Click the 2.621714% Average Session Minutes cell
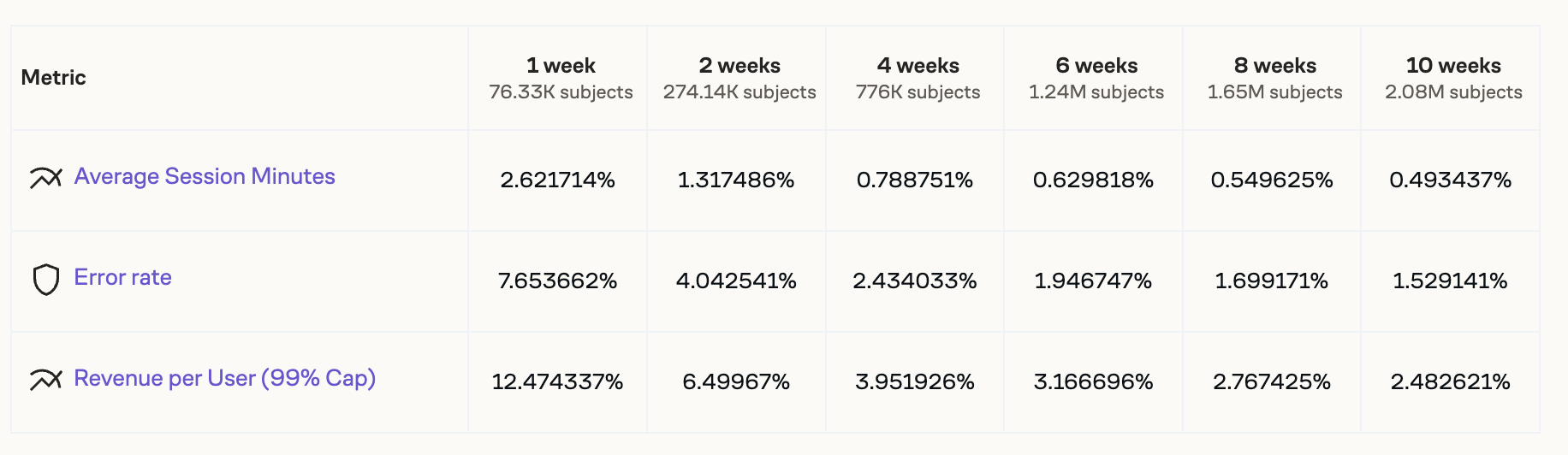This screenshot has width=1568, height=455. click(557, 180)
